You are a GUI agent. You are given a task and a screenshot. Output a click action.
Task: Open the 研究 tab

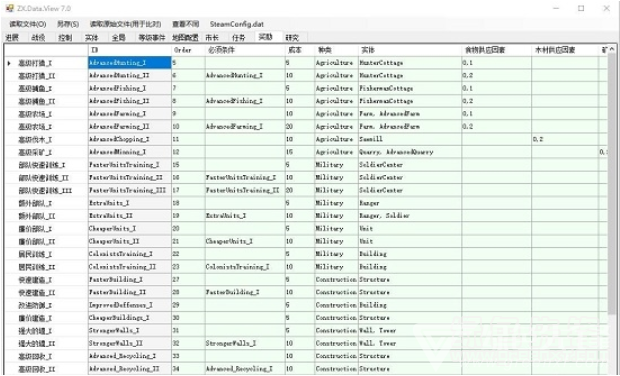(x=292, y=38)
